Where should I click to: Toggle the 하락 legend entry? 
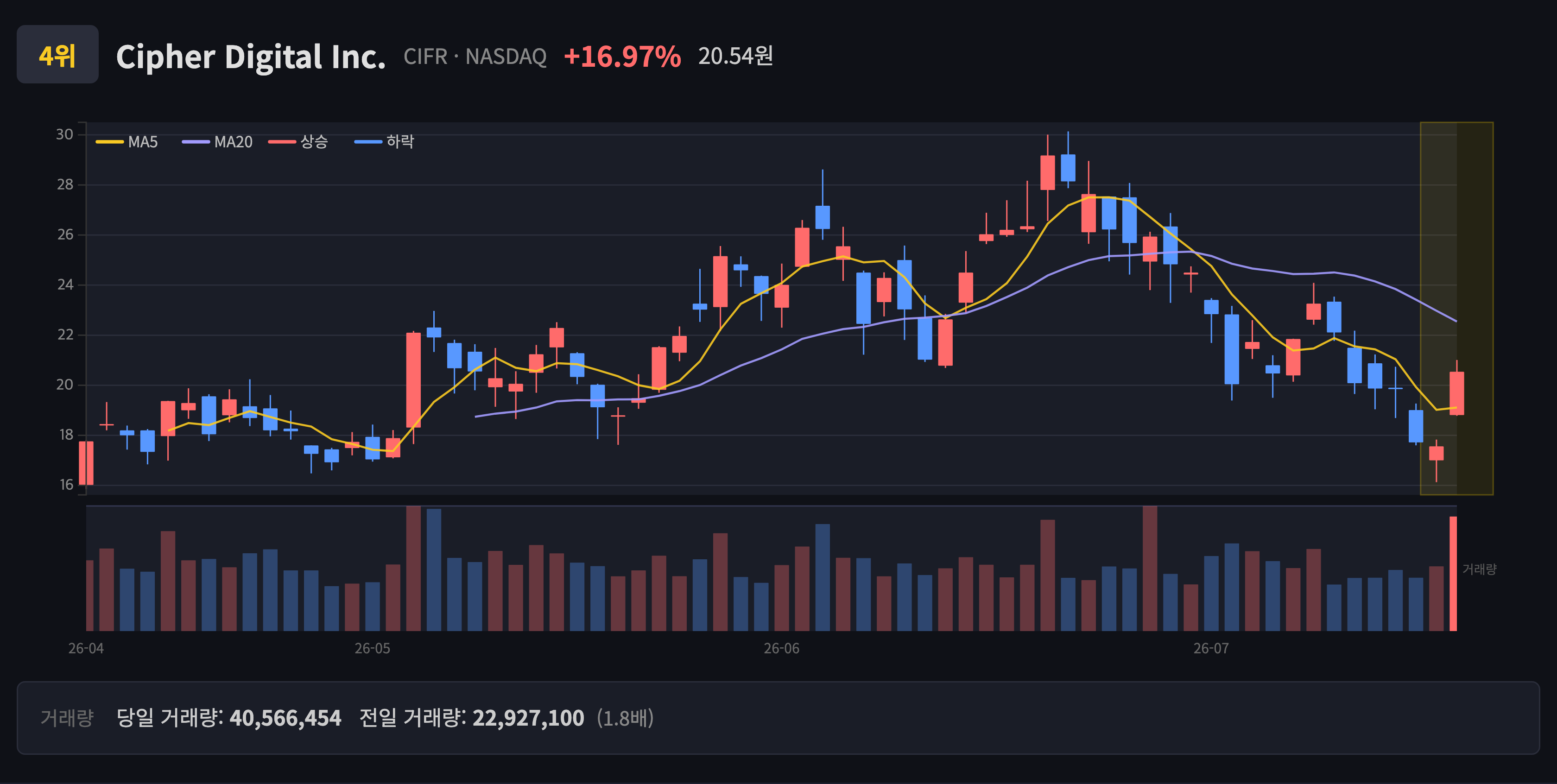pos(385,142)
